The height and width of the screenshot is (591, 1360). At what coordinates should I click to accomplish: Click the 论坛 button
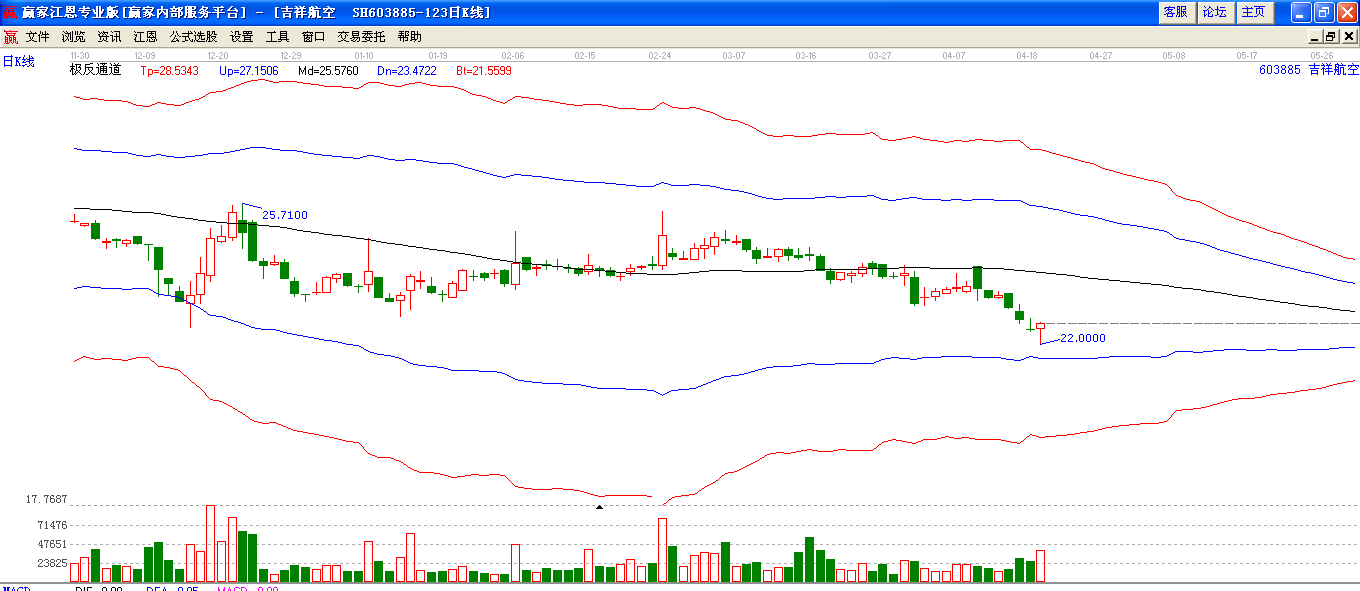click(1214, 13)
